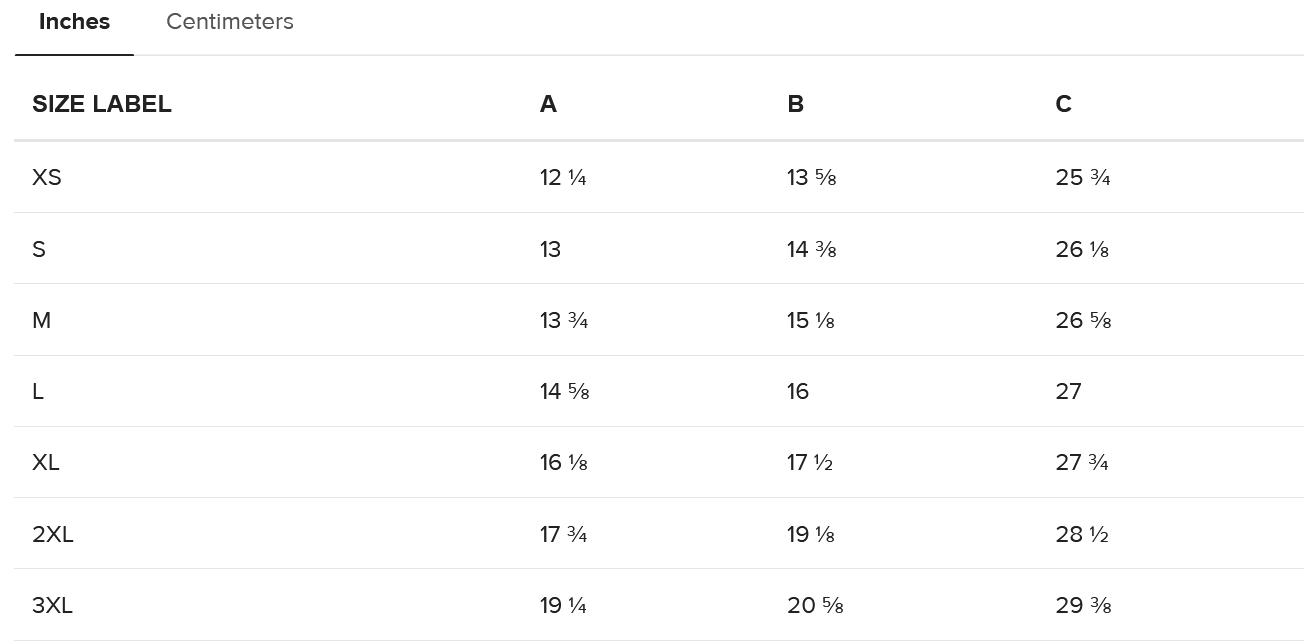Click column header C
The width and height of the screenshot is (1311, 642).
tap(1064, 104)
